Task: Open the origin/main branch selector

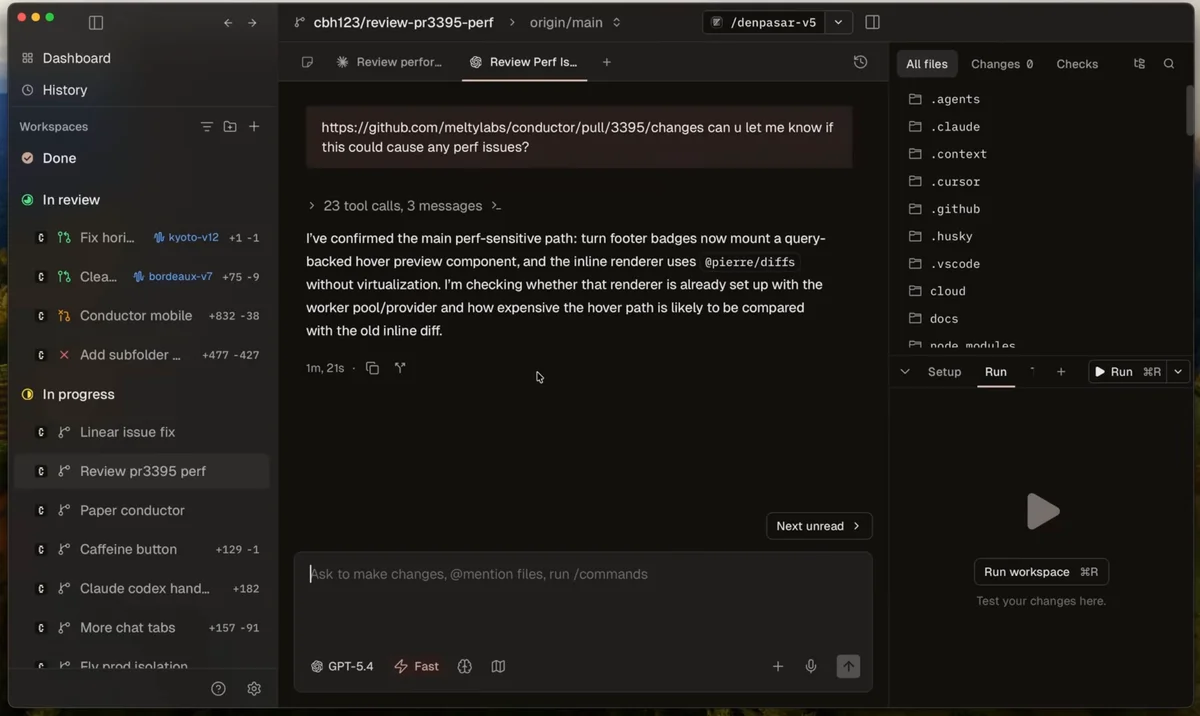Action: click(575, 22)
